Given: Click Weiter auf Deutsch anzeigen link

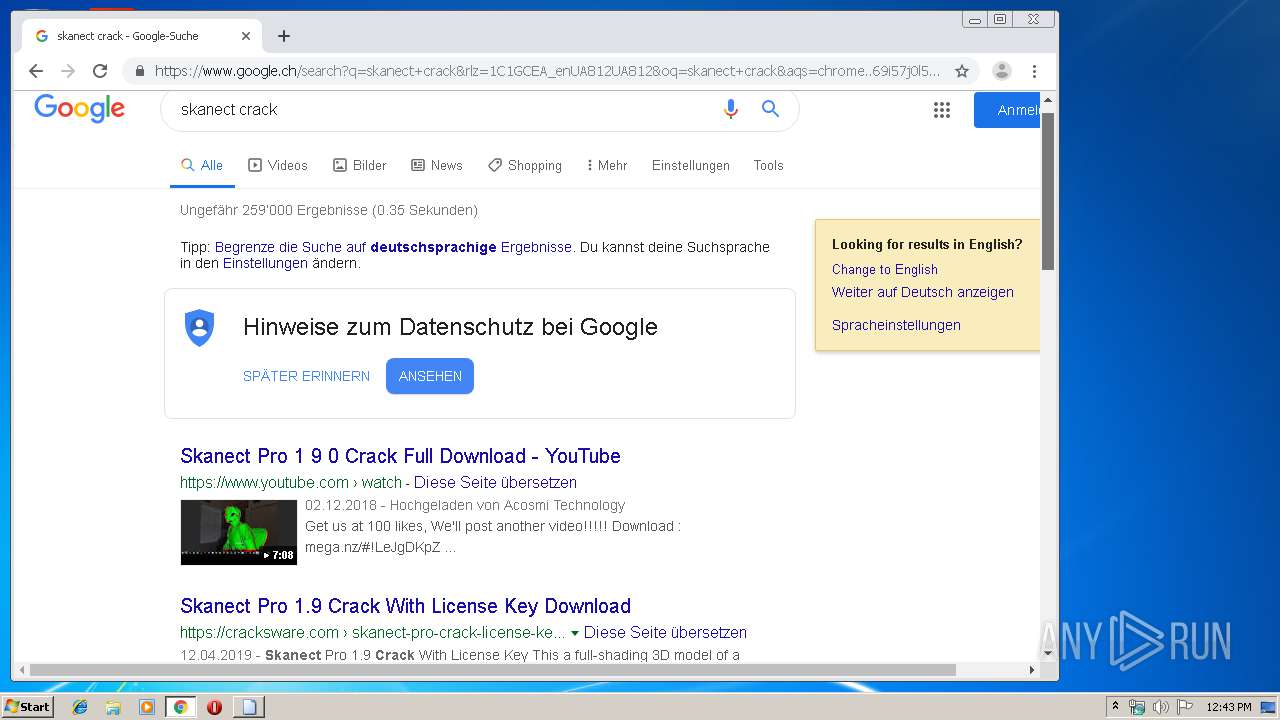Looking at the screenshot, I should click(x=923, y=292).
